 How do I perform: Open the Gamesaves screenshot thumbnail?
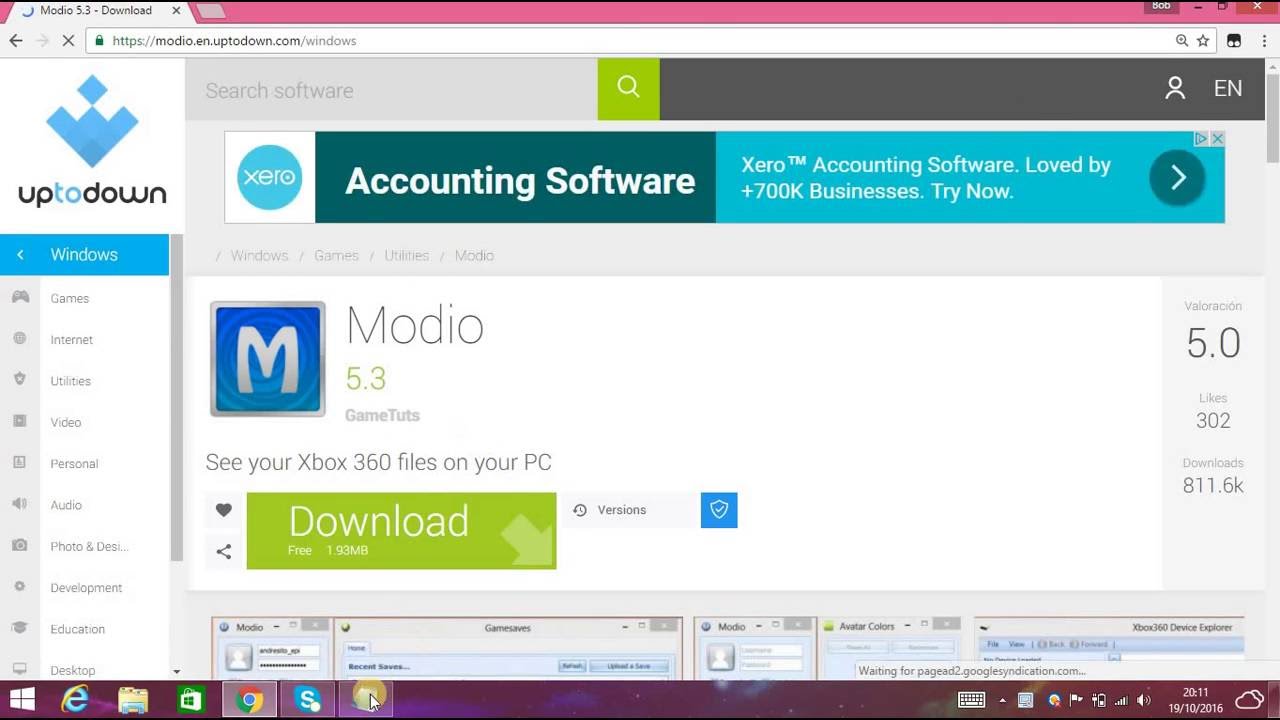(508, 649)
